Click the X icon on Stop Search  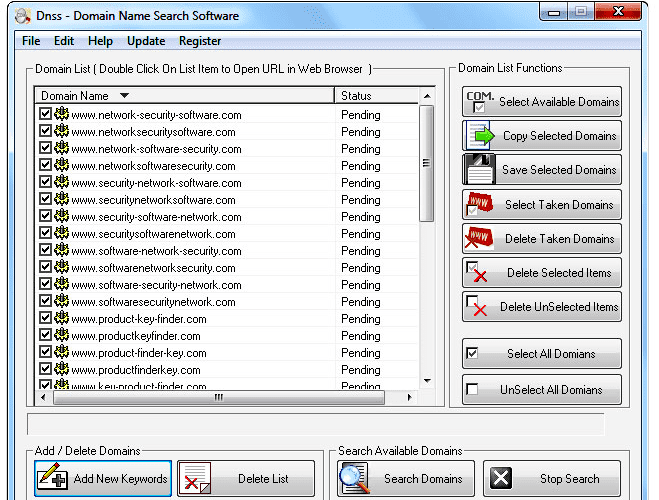(x=501, y=478)
